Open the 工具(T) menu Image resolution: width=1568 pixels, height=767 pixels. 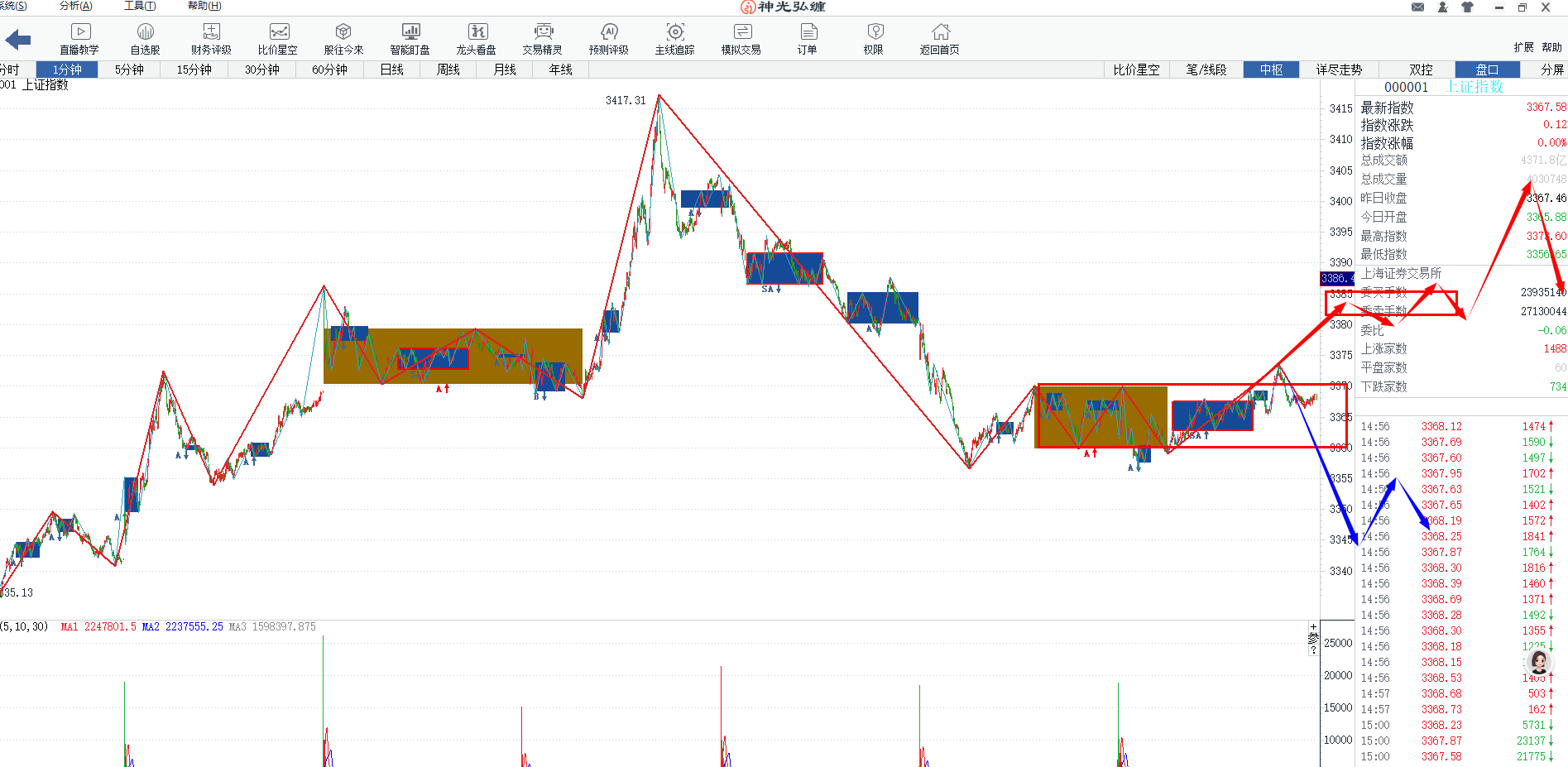click(139, 6)
